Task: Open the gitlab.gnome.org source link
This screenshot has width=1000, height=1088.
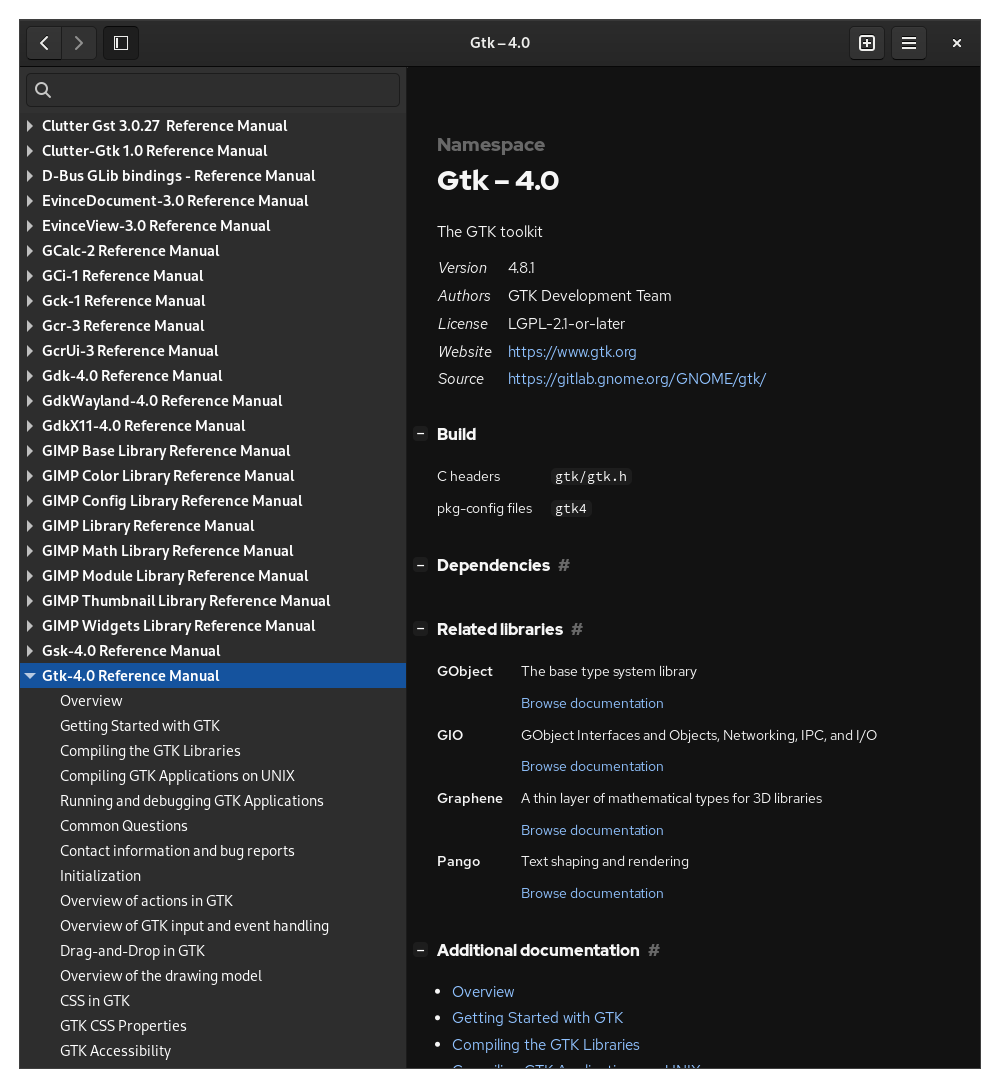Action: [x=636, y=379]
